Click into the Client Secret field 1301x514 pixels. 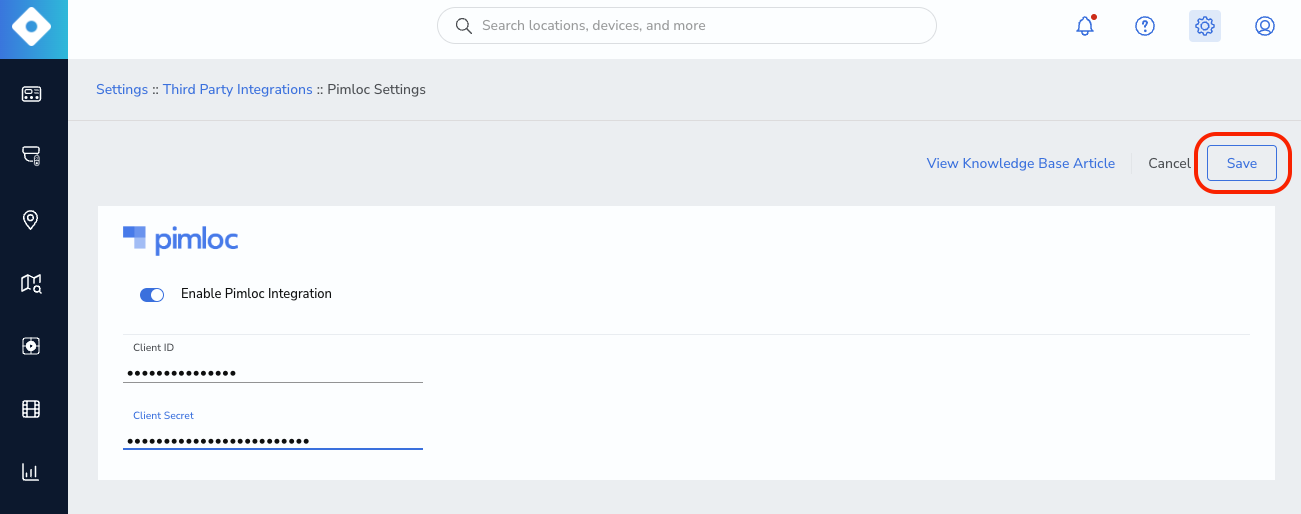point(273,440)
